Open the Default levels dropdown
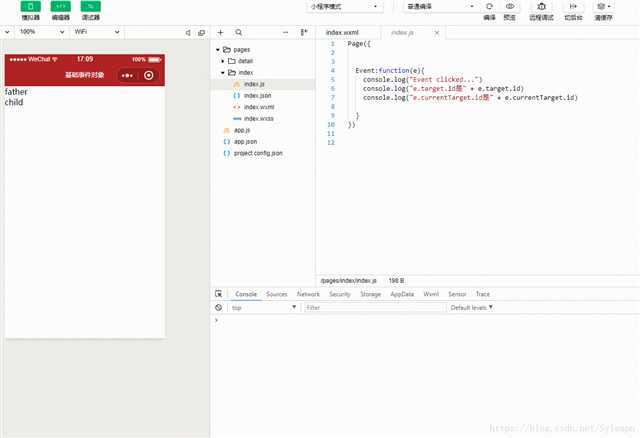This screenshot has height=438, width=640. tap(471, 308)
